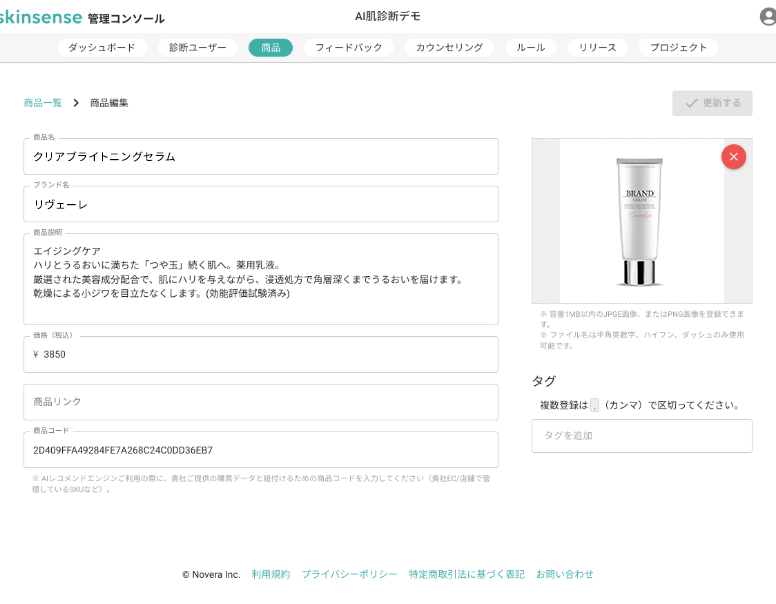Image resolution: width=776 pixels, height=604 pixels.
Task: Edit the 商品コード field
Action: 261,450
